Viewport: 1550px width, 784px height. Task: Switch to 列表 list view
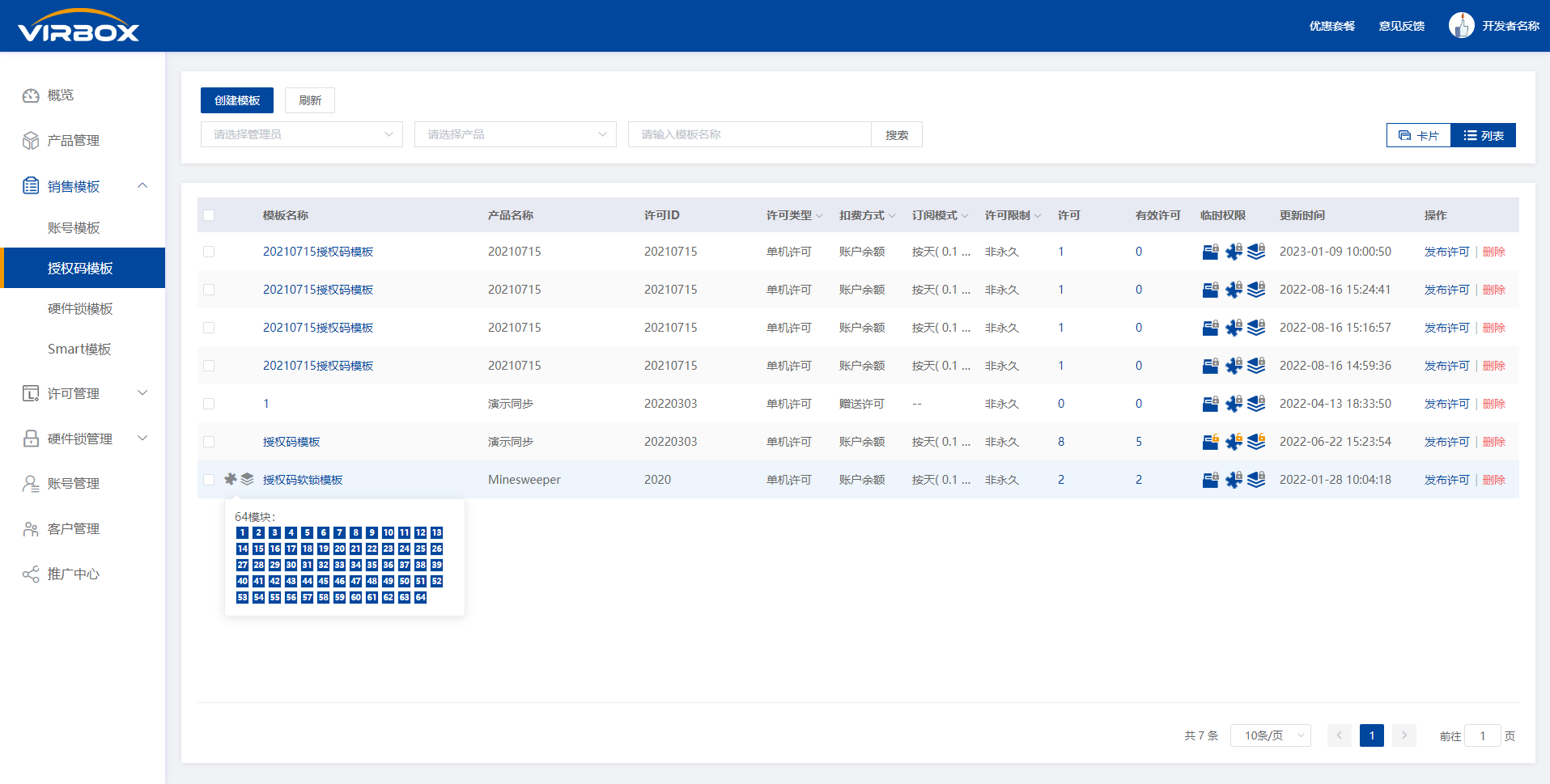(x=1484, y=135)
